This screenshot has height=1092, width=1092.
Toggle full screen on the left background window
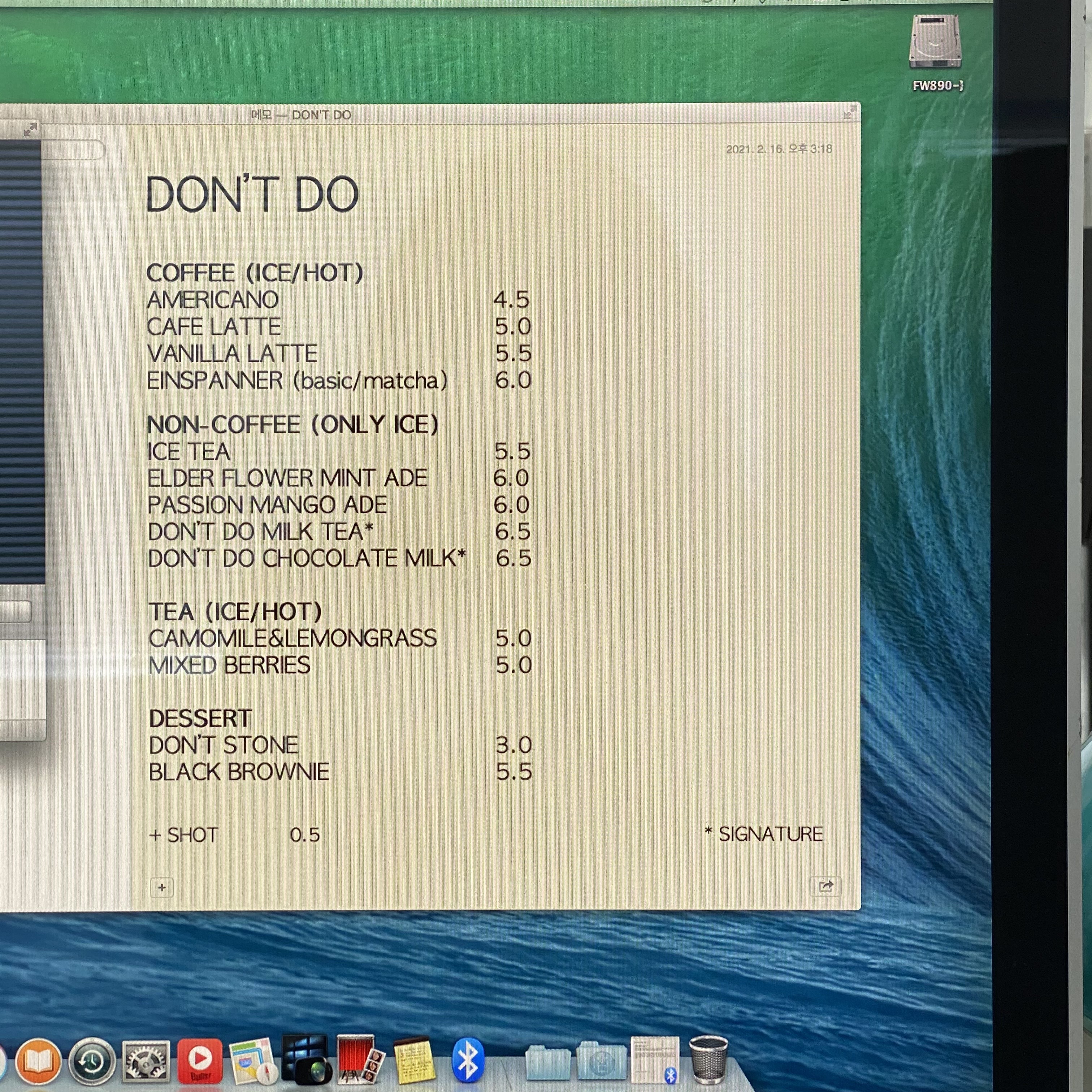point(31,129)
